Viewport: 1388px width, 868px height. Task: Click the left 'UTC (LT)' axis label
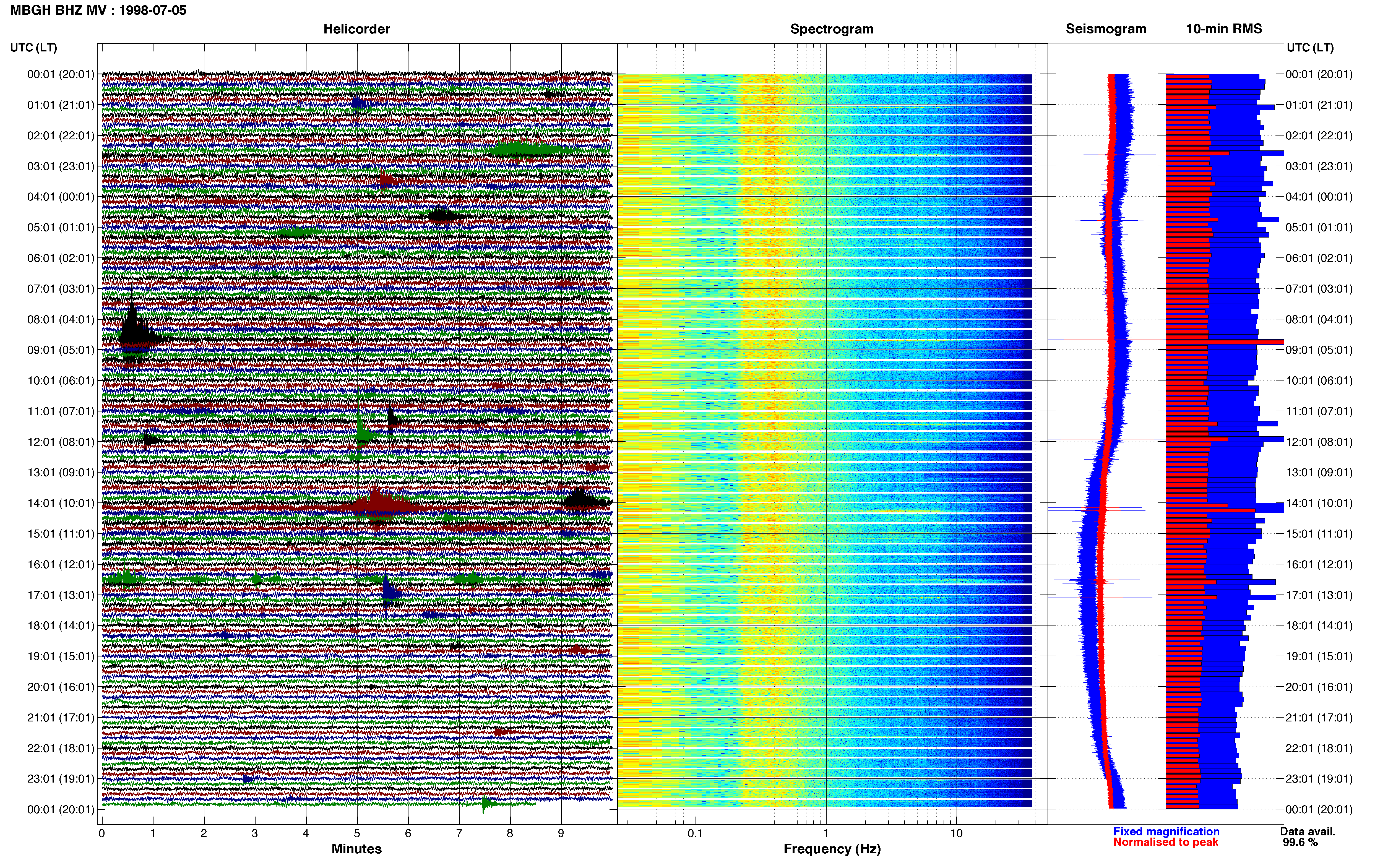pyautogui.click(x=33, y=48)
